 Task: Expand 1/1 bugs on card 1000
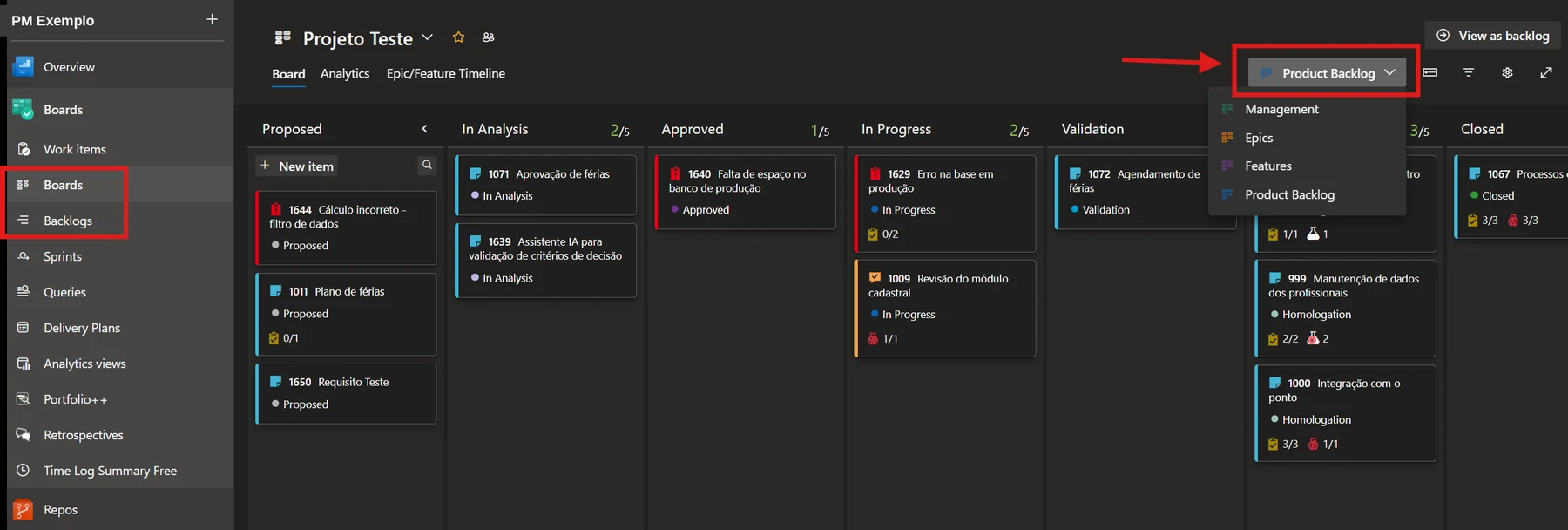[x=1323, y=445]
